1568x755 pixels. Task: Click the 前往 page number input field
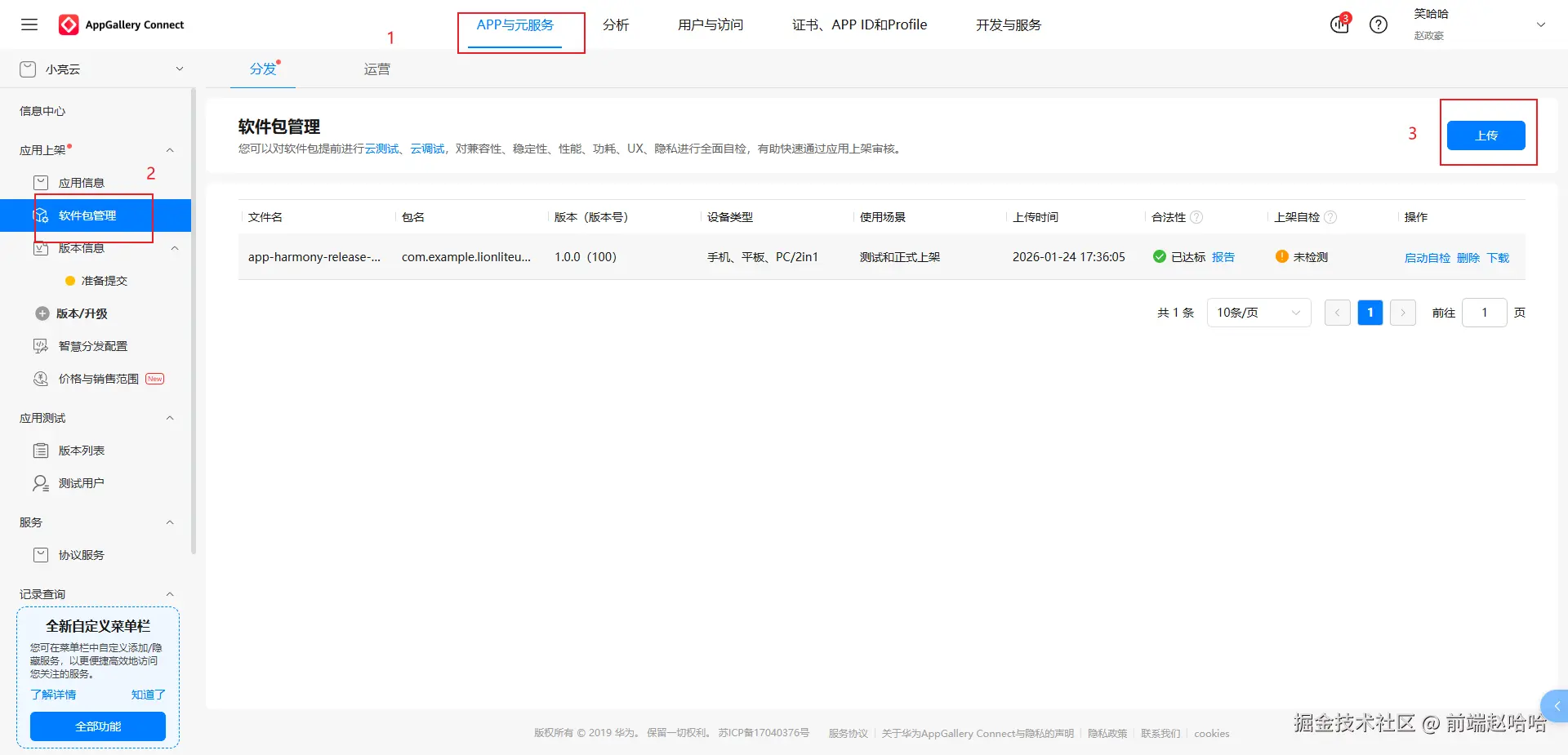point(1484,313)
